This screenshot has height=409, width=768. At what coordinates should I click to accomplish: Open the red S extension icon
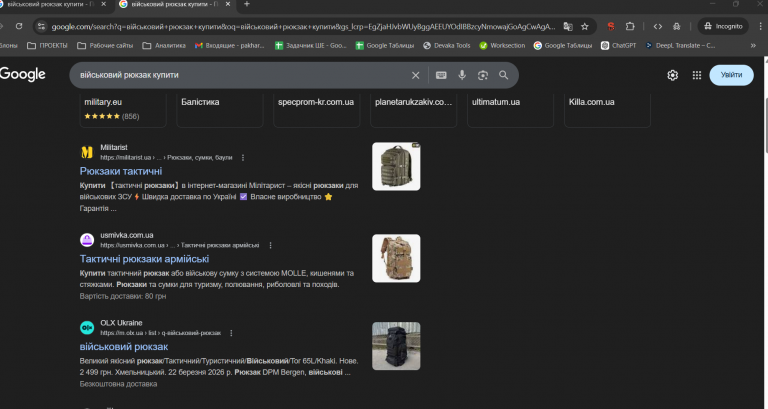(611, 26)
